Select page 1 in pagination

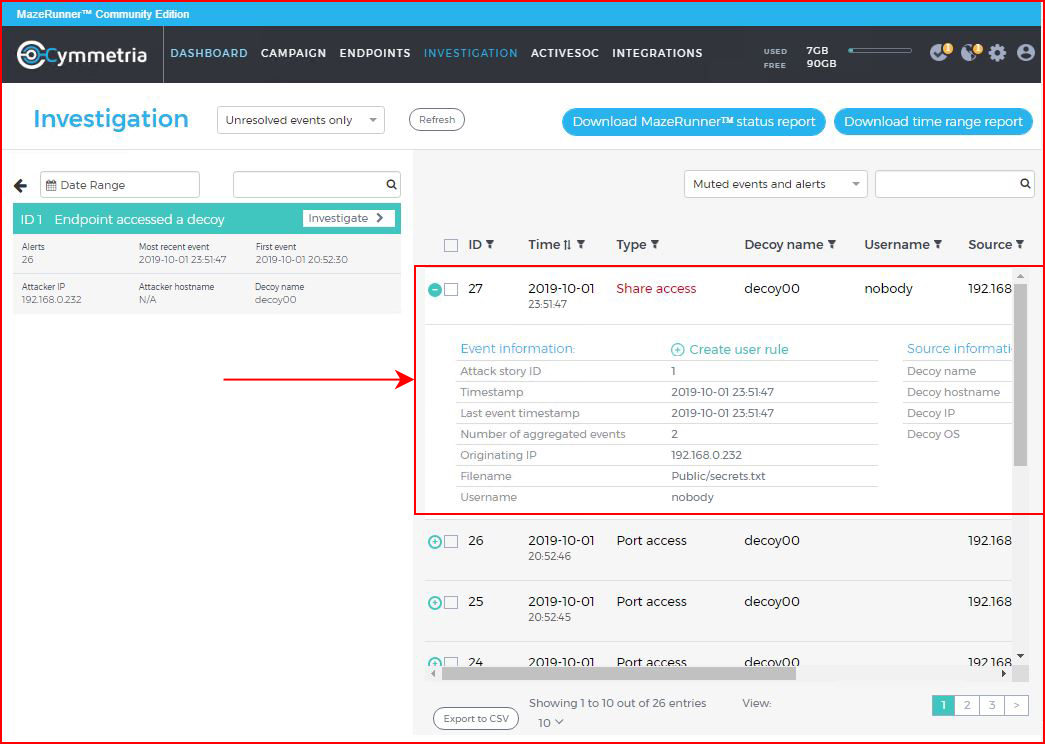tap(943, 705)
